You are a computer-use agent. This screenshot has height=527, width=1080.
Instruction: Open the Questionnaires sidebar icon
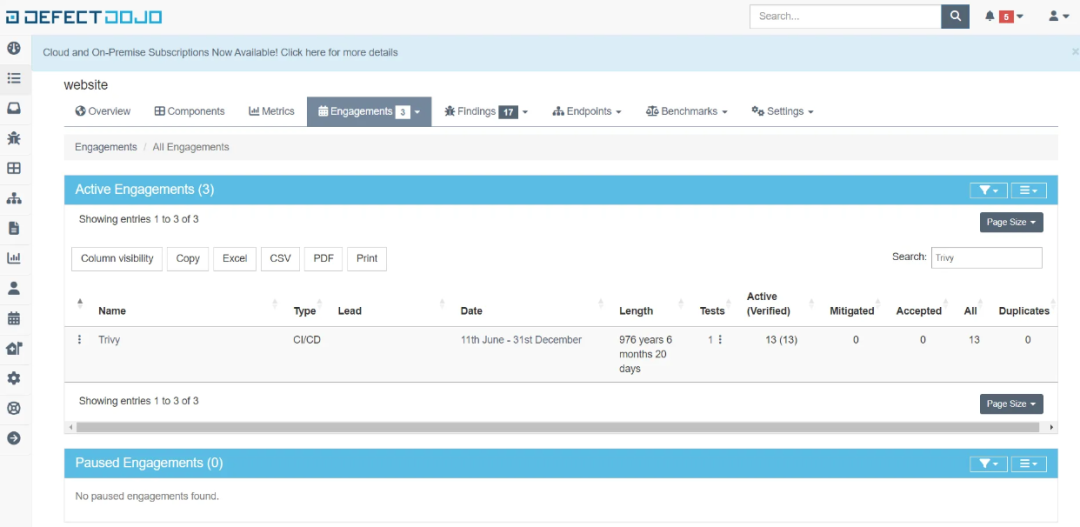tap(14, 349)
